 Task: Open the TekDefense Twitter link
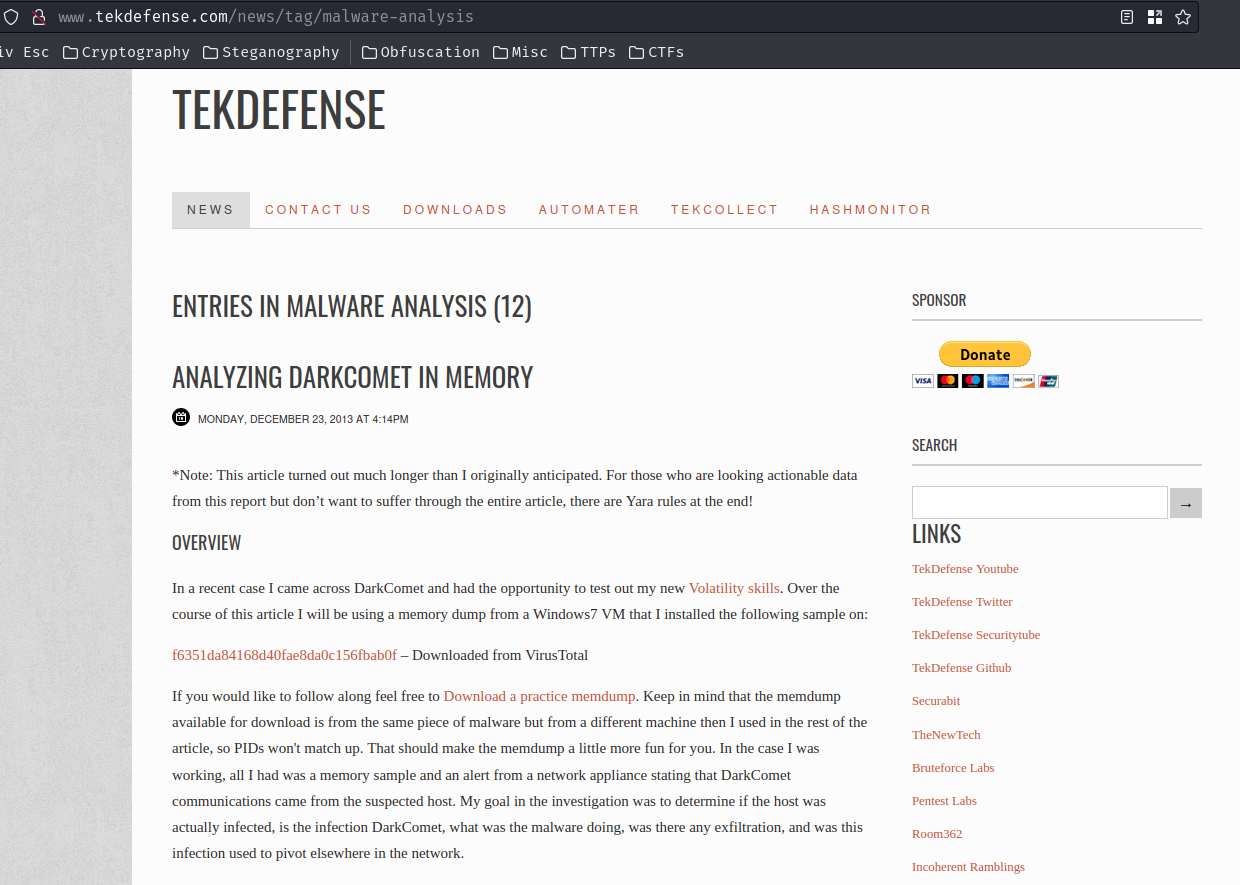(x=962, y=602)
